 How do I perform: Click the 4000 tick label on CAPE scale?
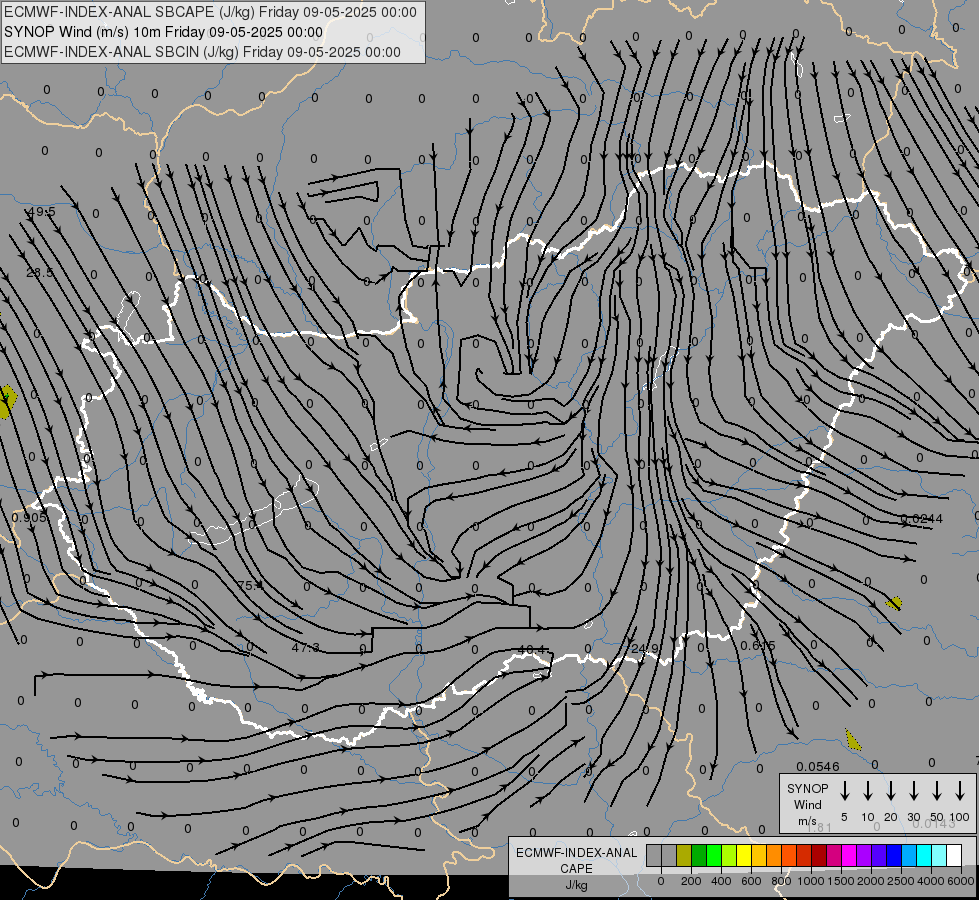tap(932, 881)
